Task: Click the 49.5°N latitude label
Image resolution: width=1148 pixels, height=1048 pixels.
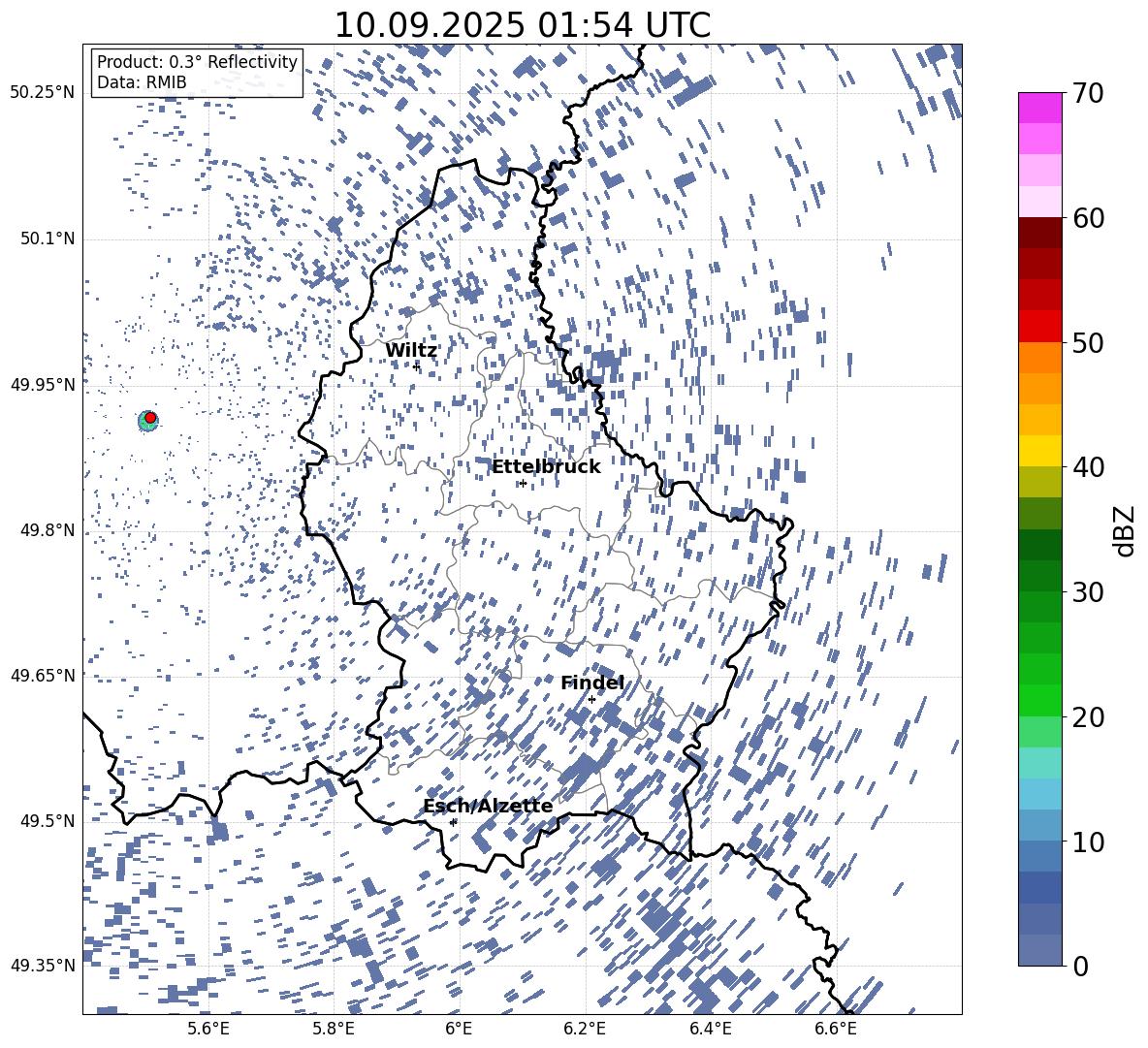Action: (47, 821)
